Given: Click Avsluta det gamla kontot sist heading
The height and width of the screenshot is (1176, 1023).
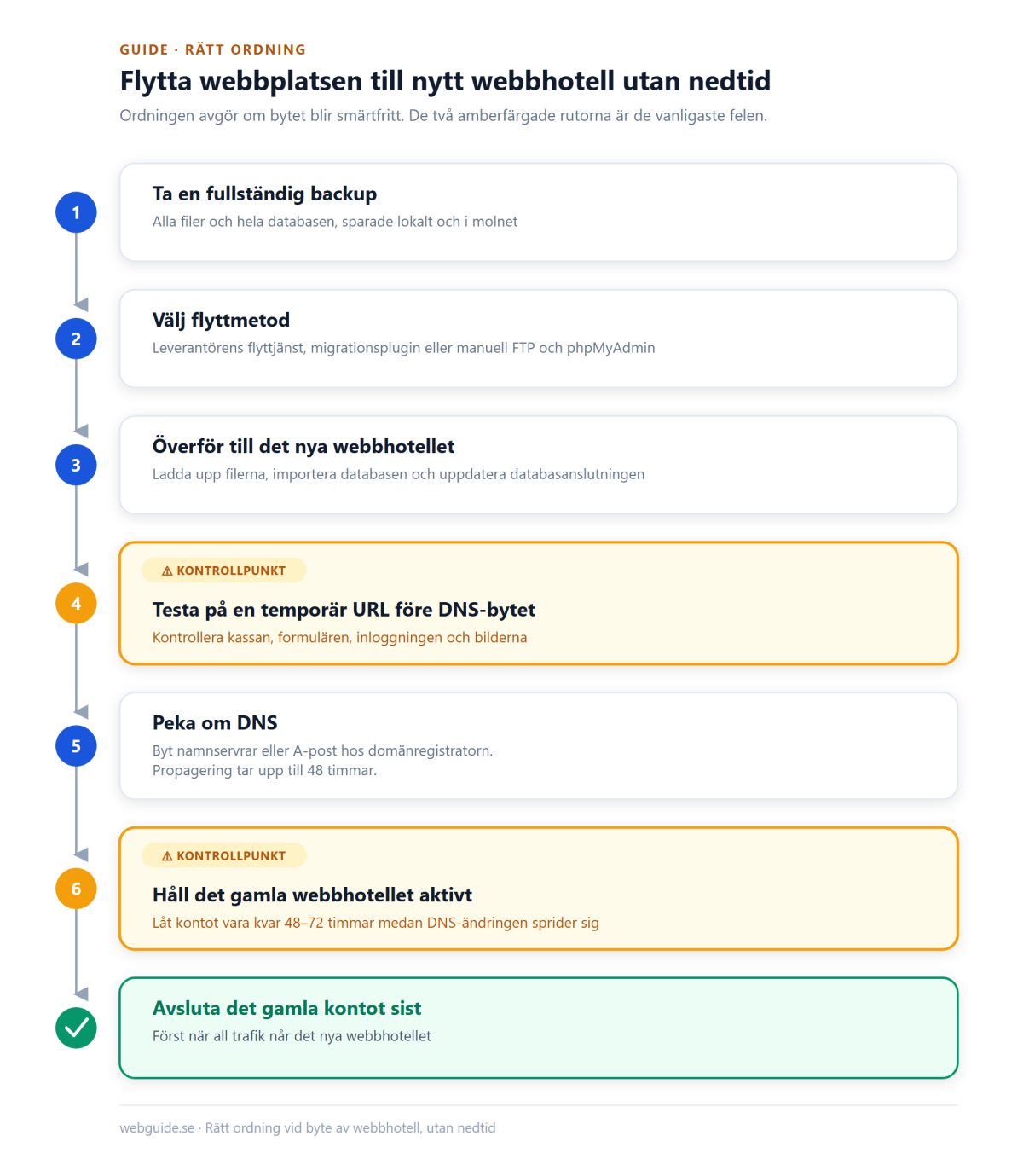Looking at the screenshot, I should point(286,1008).
